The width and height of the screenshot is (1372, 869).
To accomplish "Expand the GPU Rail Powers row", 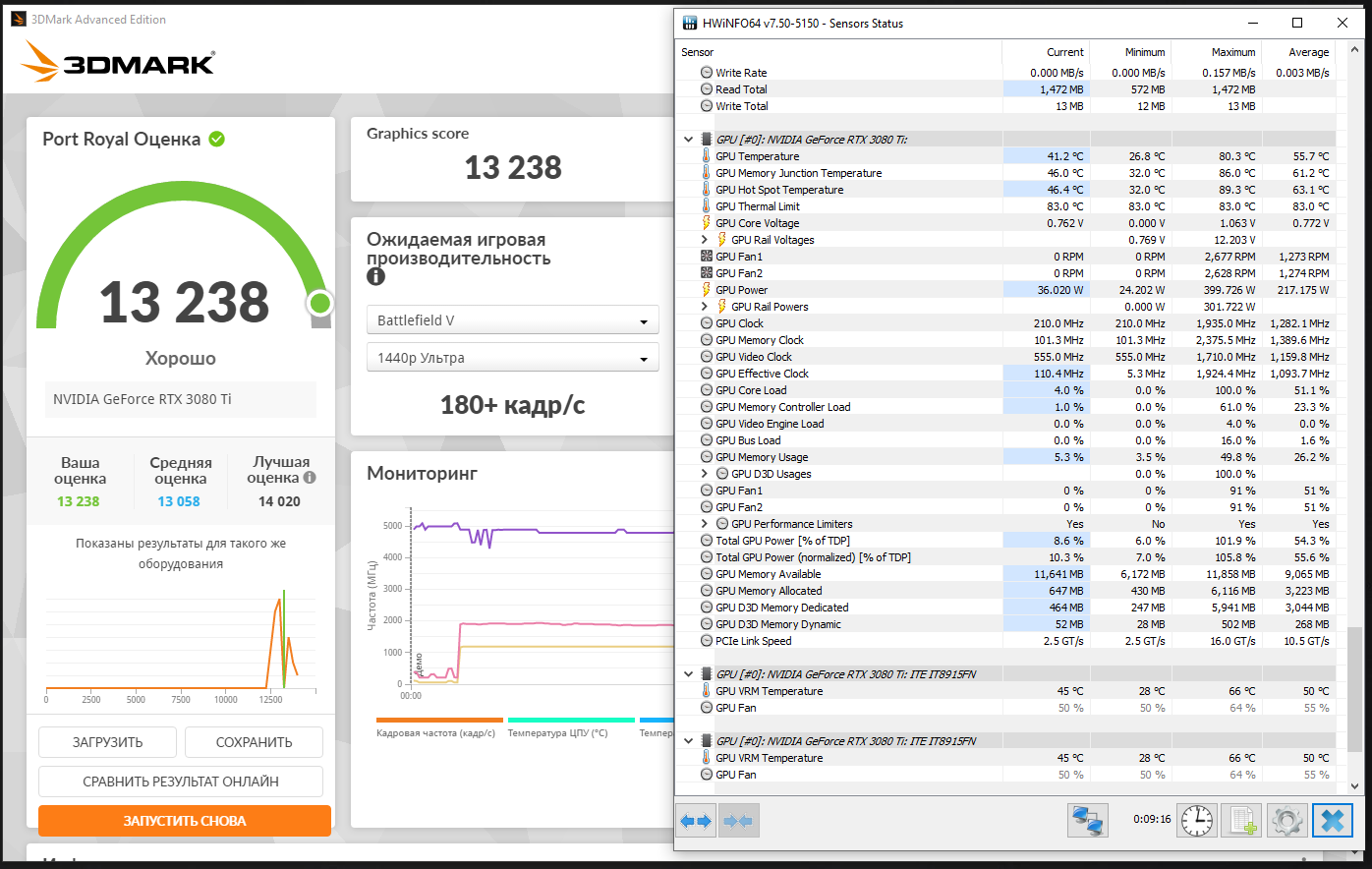I will [x=705, y=307].
